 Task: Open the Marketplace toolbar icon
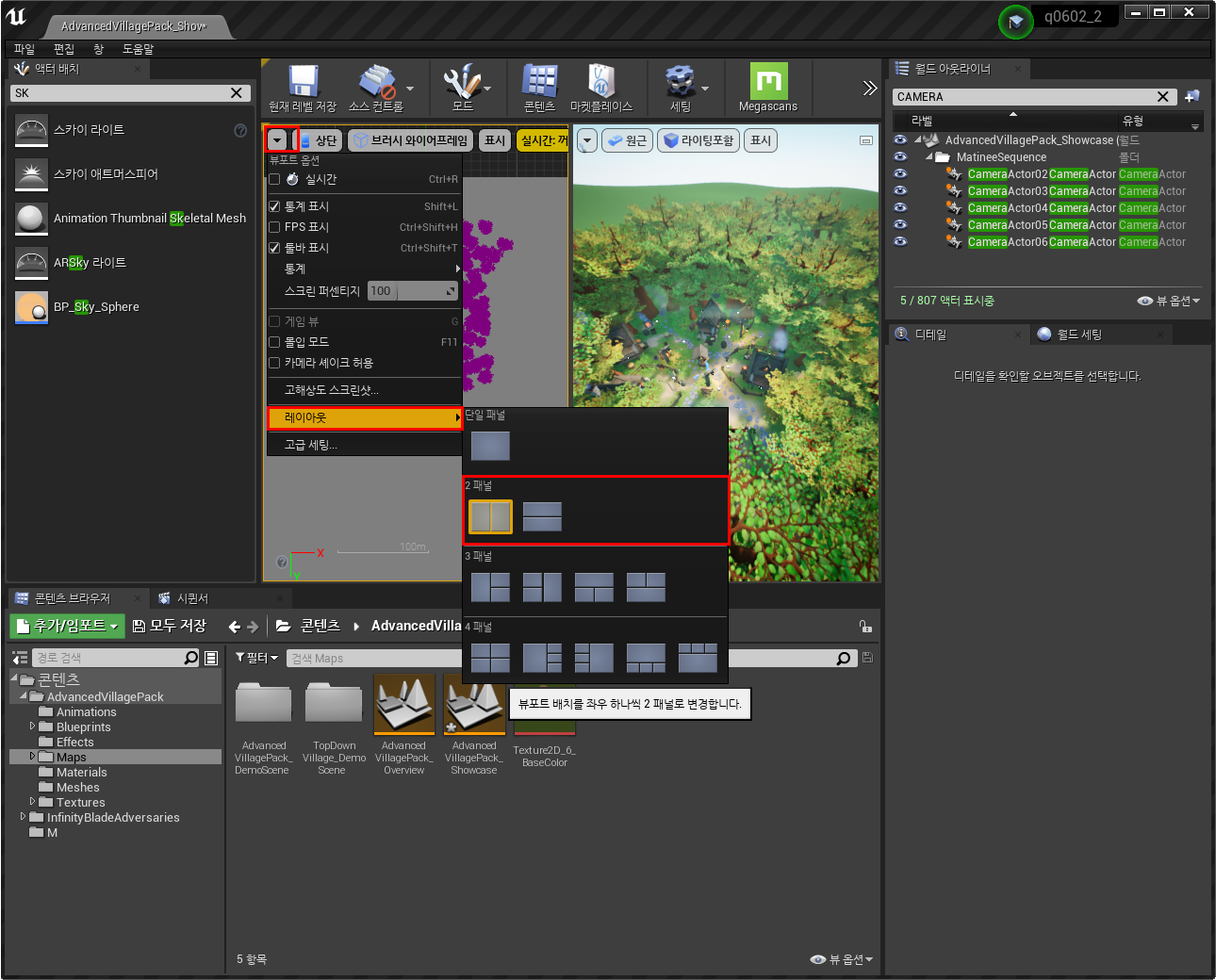click(601, 82)
